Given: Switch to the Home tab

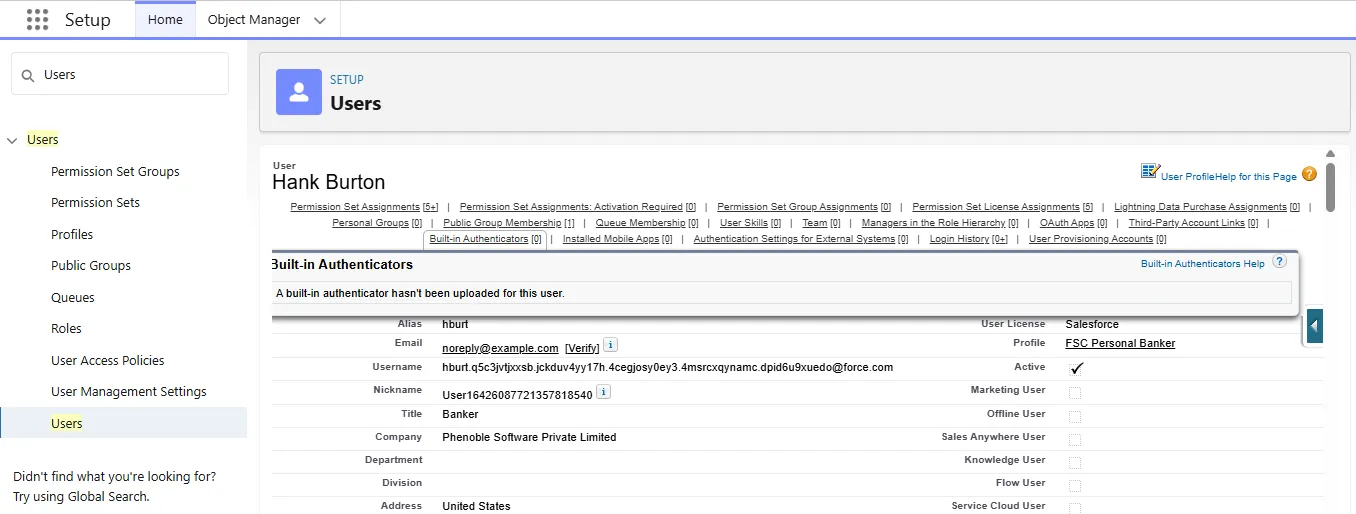Looking at the screenshot, I should (x=165, y=20).
